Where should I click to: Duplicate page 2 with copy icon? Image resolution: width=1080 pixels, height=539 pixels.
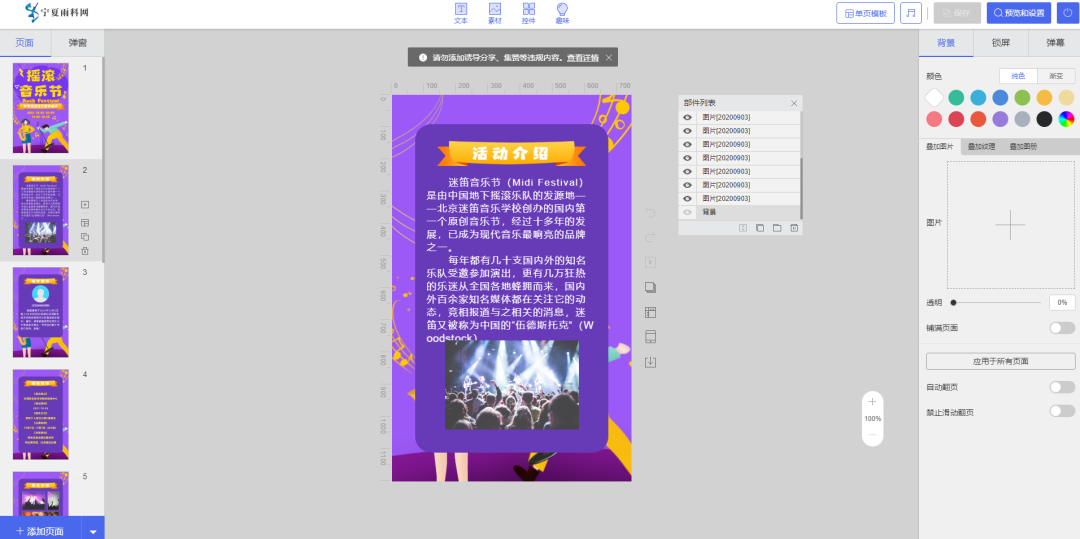point(85,237)
